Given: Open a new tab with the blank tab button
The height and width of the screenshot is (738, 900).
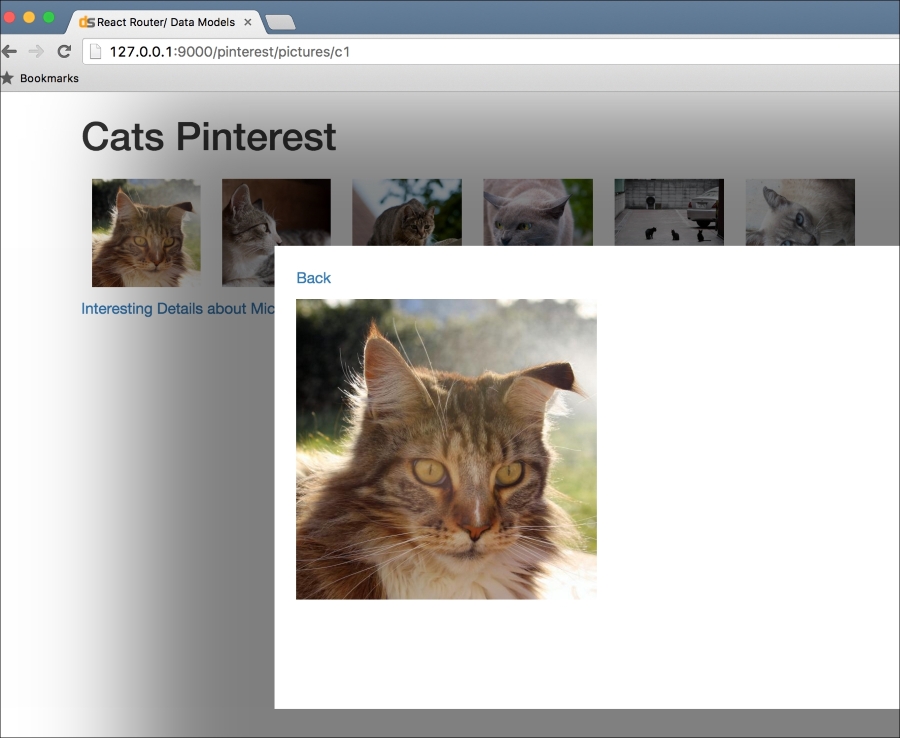Looking at the screenshot, I should tap(281, 22).
